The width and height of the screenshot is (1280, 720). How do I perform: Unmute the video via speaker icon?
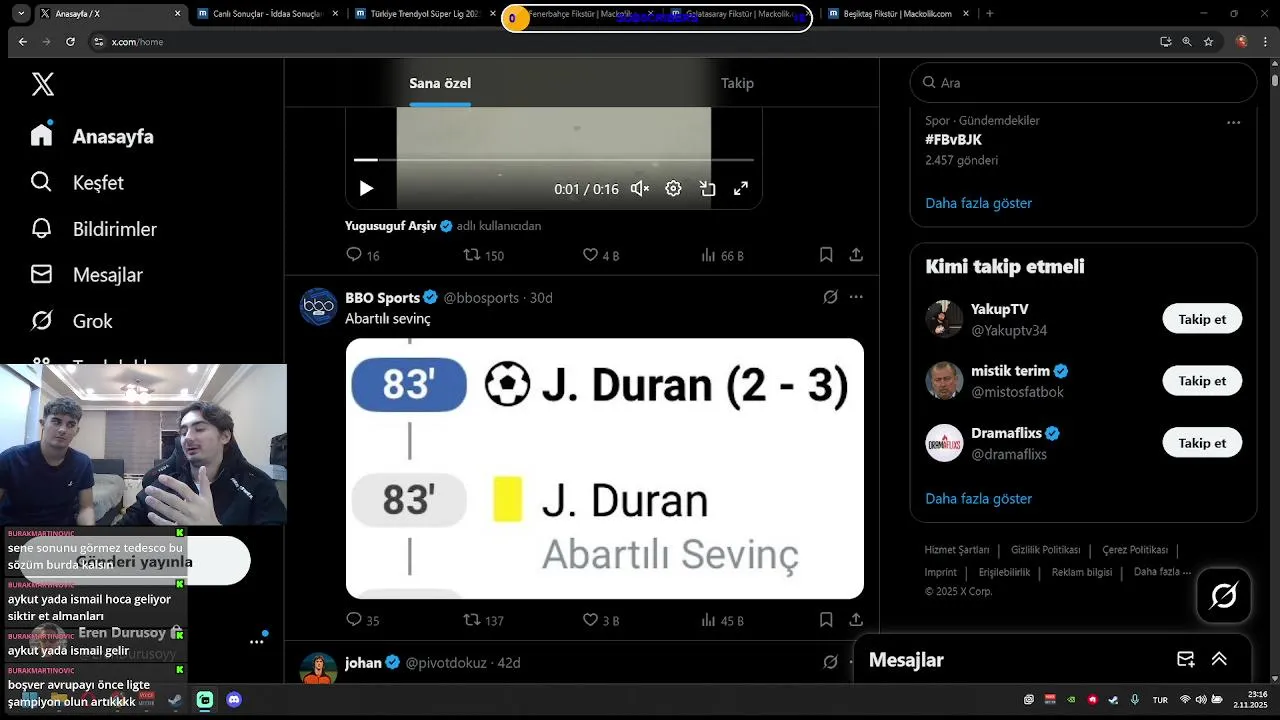(640, 188)
